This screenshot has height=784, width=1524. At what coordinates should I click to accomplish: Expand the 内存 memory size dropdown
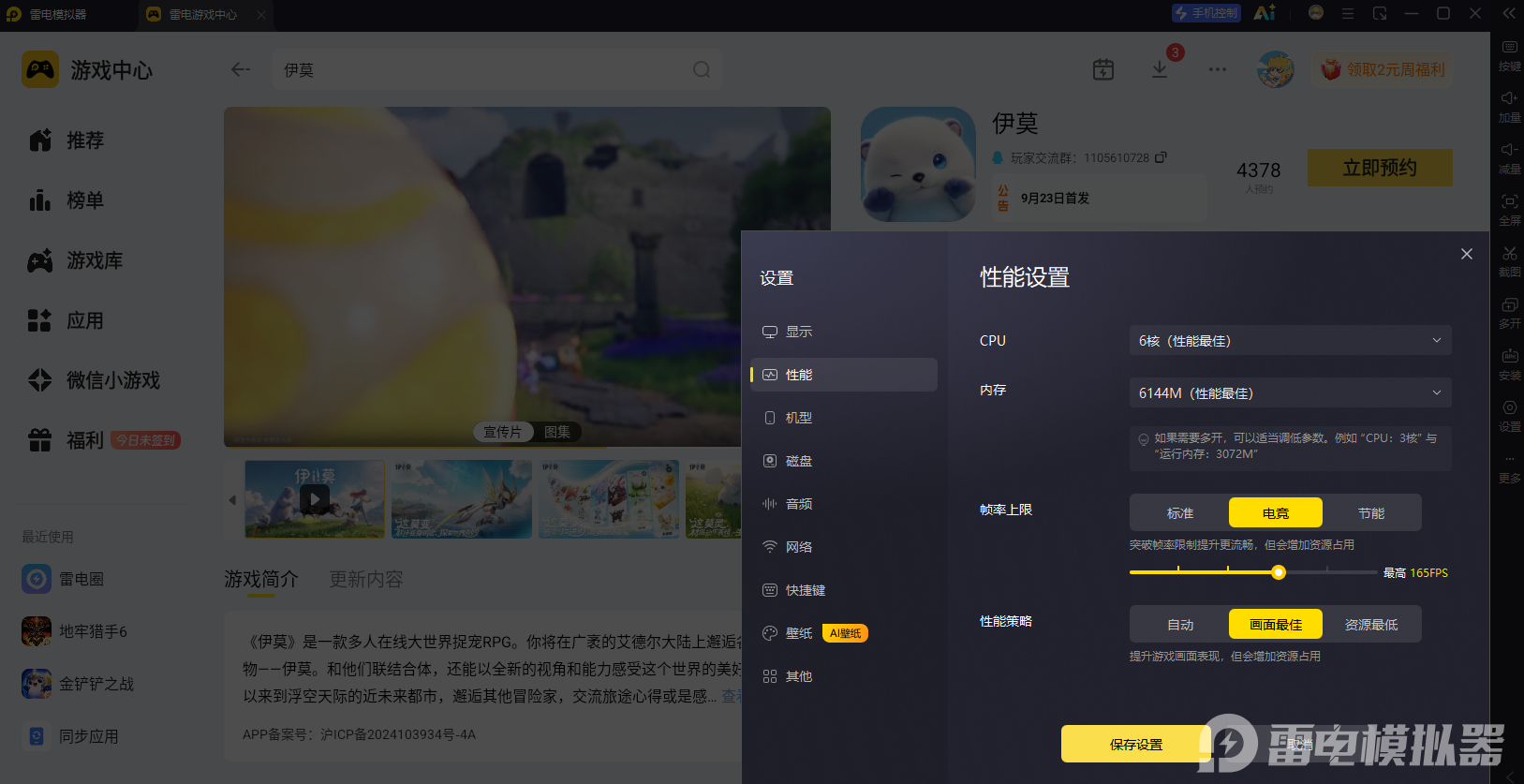click(x=1290, y=393)
